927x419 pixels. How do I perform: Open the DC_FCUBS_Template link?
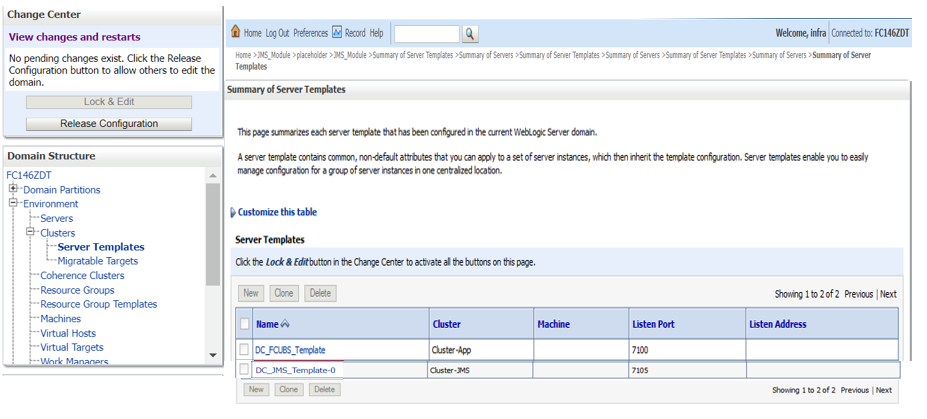[x=290, y=350]
